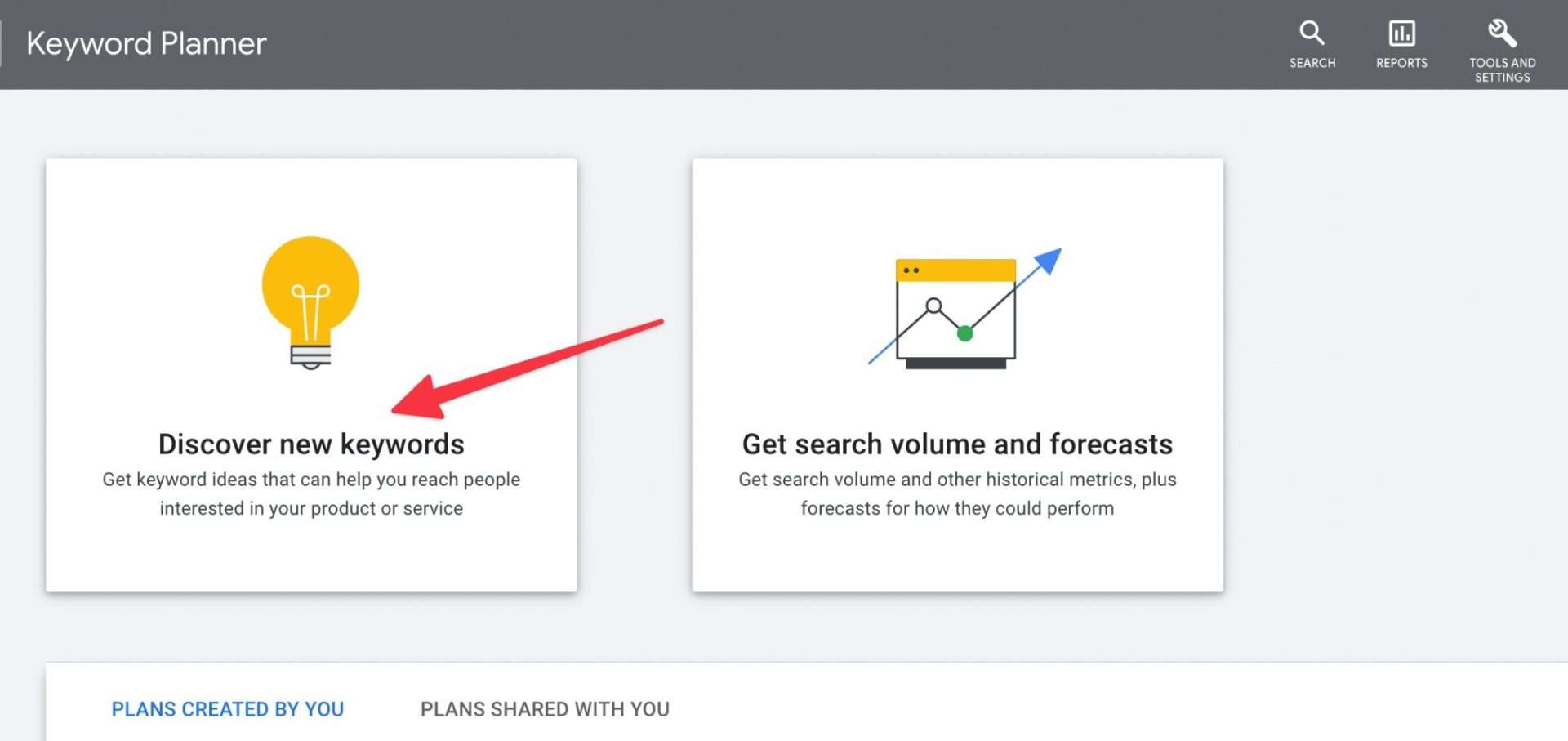
Task: Choose "Get search volume and forecasts" heading
Action: pos(957,444)
